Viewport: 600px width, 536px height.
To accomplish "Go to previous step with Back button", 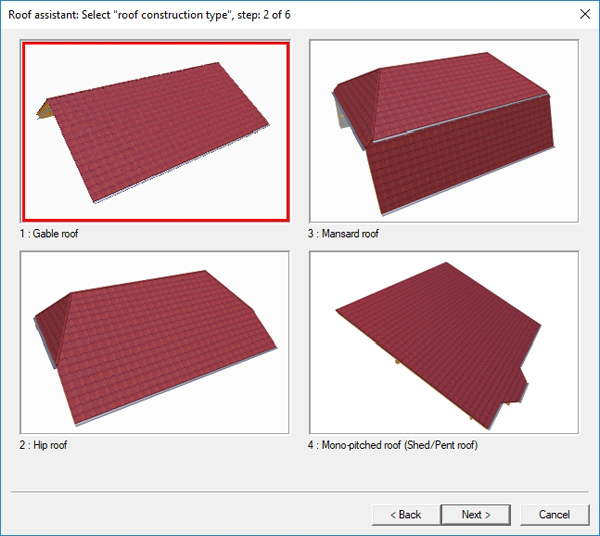I will (x=405, y=514).
